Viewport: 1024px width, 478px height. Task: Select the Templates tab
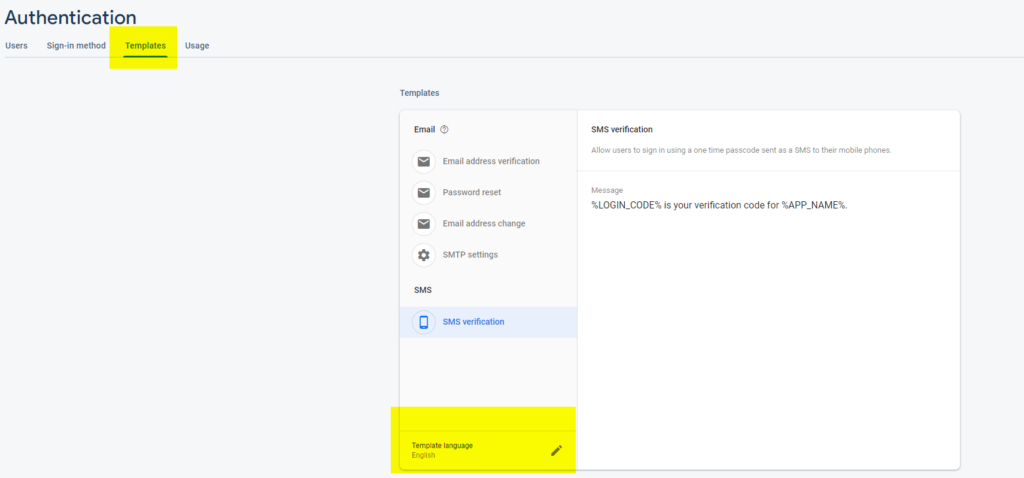click(146, 46)
